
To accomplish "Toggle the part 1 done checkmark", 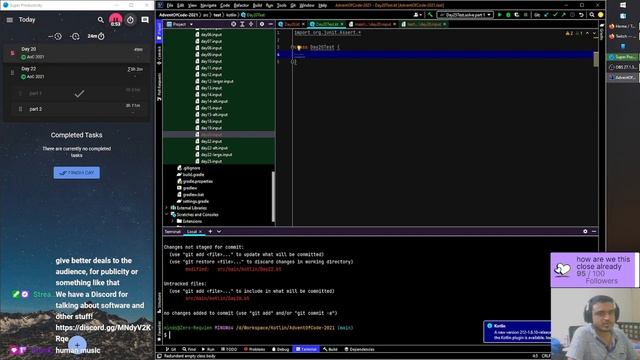I will tap(79, 94).
